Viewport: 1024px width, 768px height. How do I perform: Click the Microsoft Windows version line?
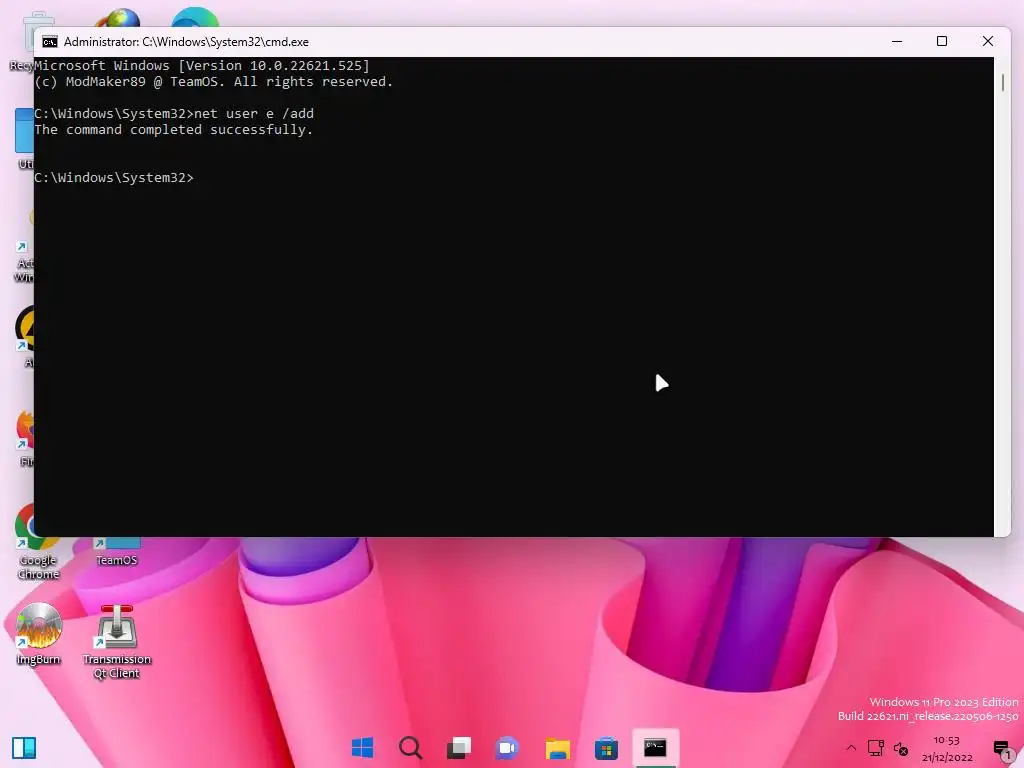202,65
